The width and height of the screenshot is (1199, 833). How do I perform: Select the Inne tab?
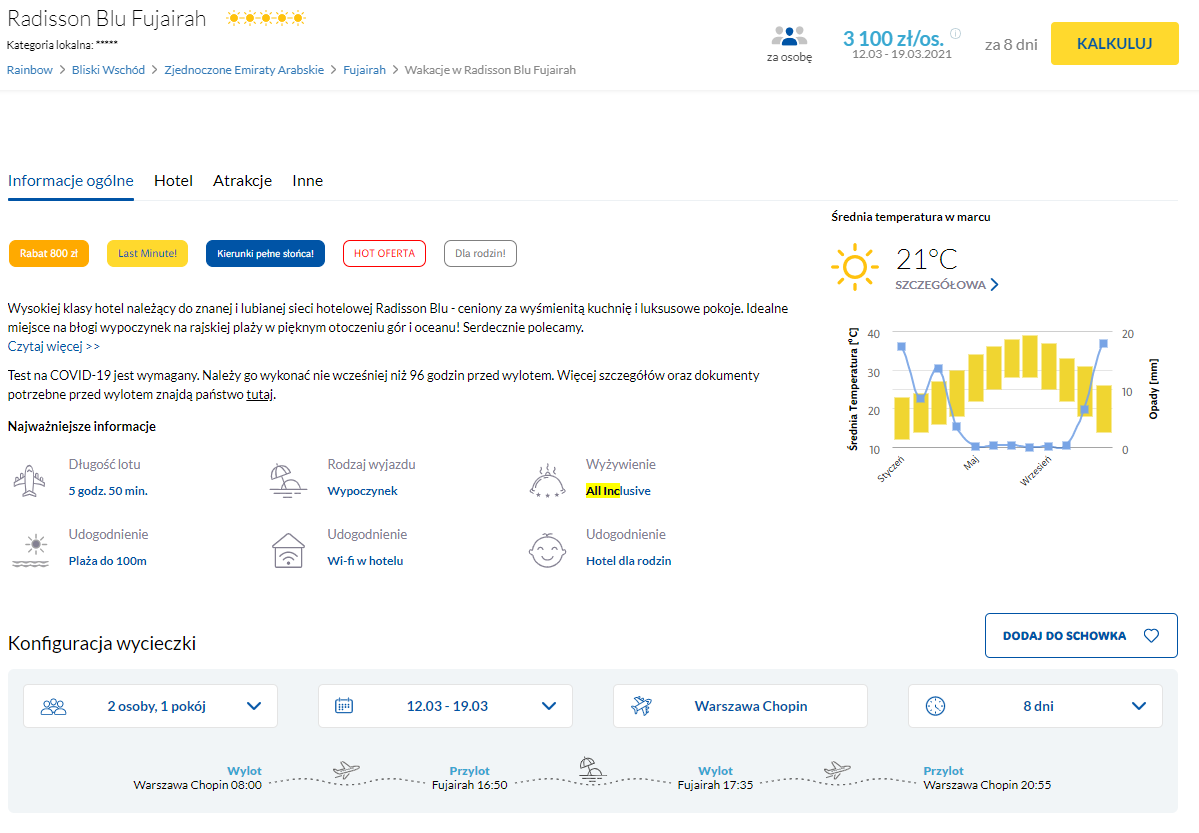(307, 181)
